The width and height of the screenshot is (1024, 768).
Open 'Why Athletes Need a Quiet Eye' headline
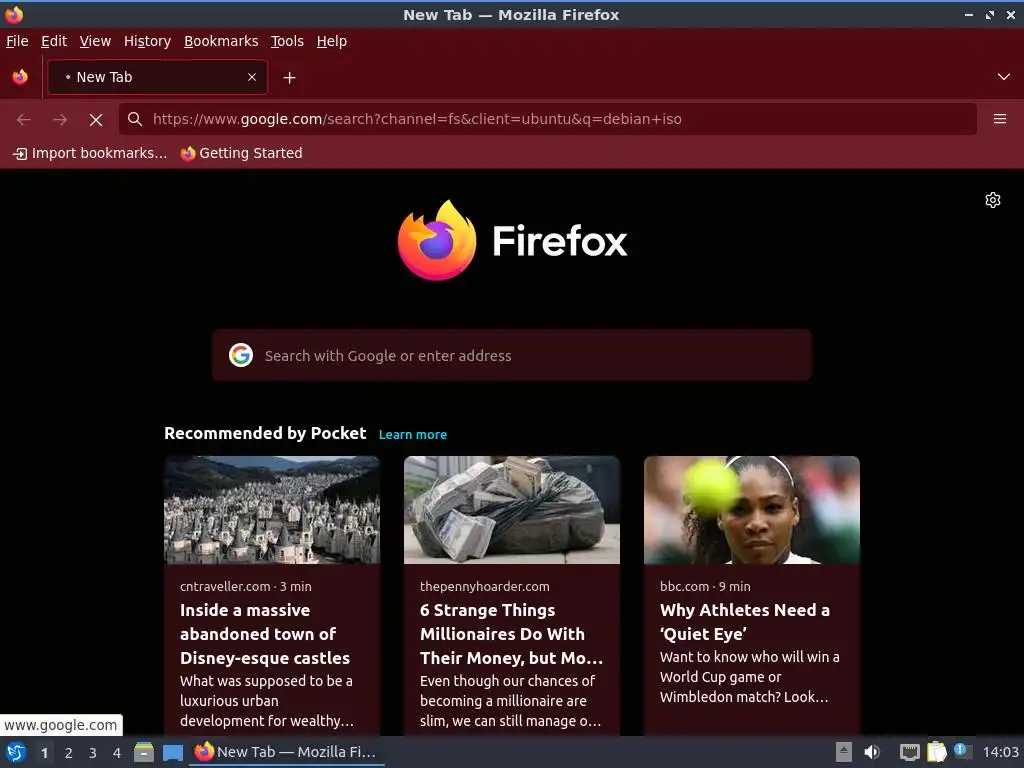pyautogui.click(x=744, y=622)
